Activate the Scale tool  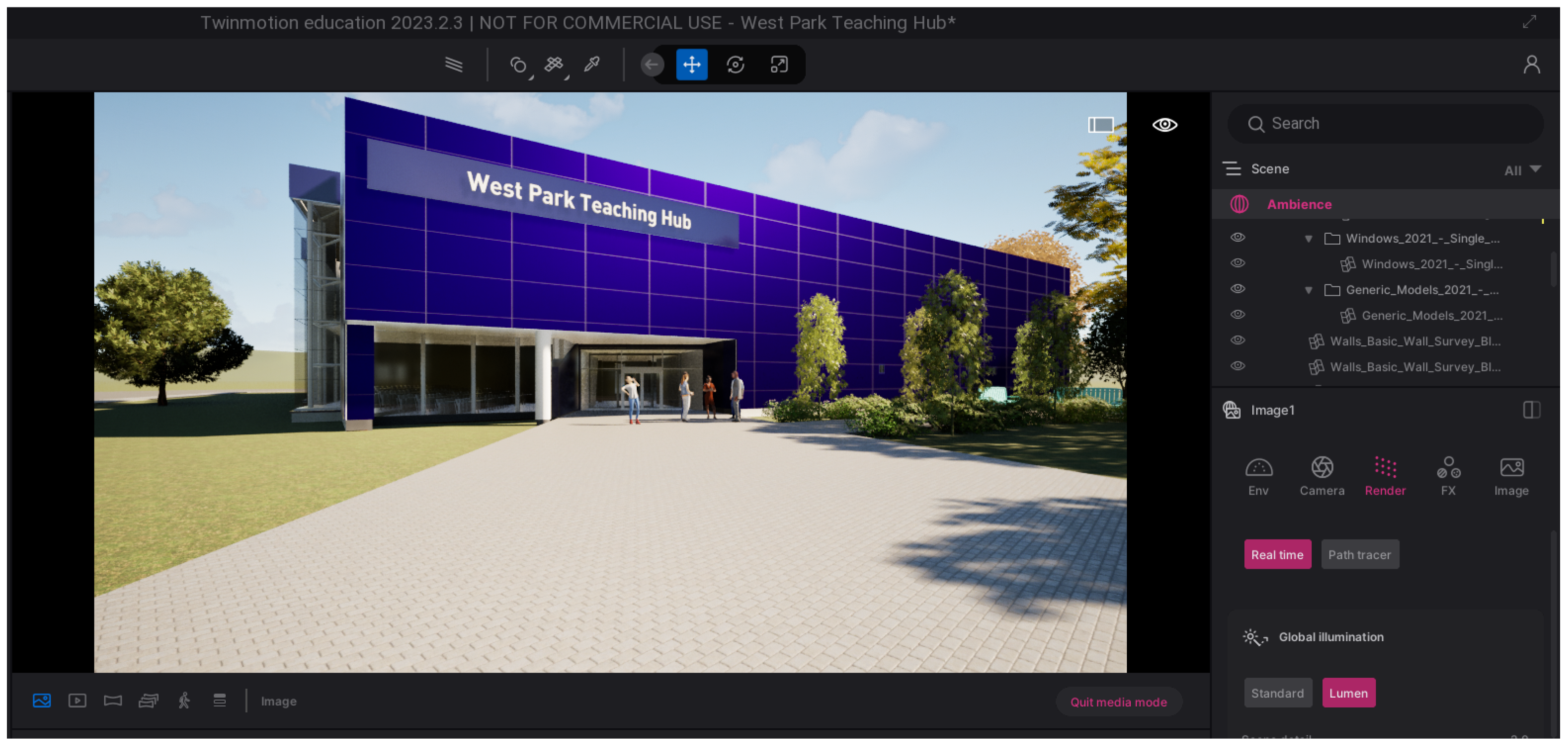[779, 65]
